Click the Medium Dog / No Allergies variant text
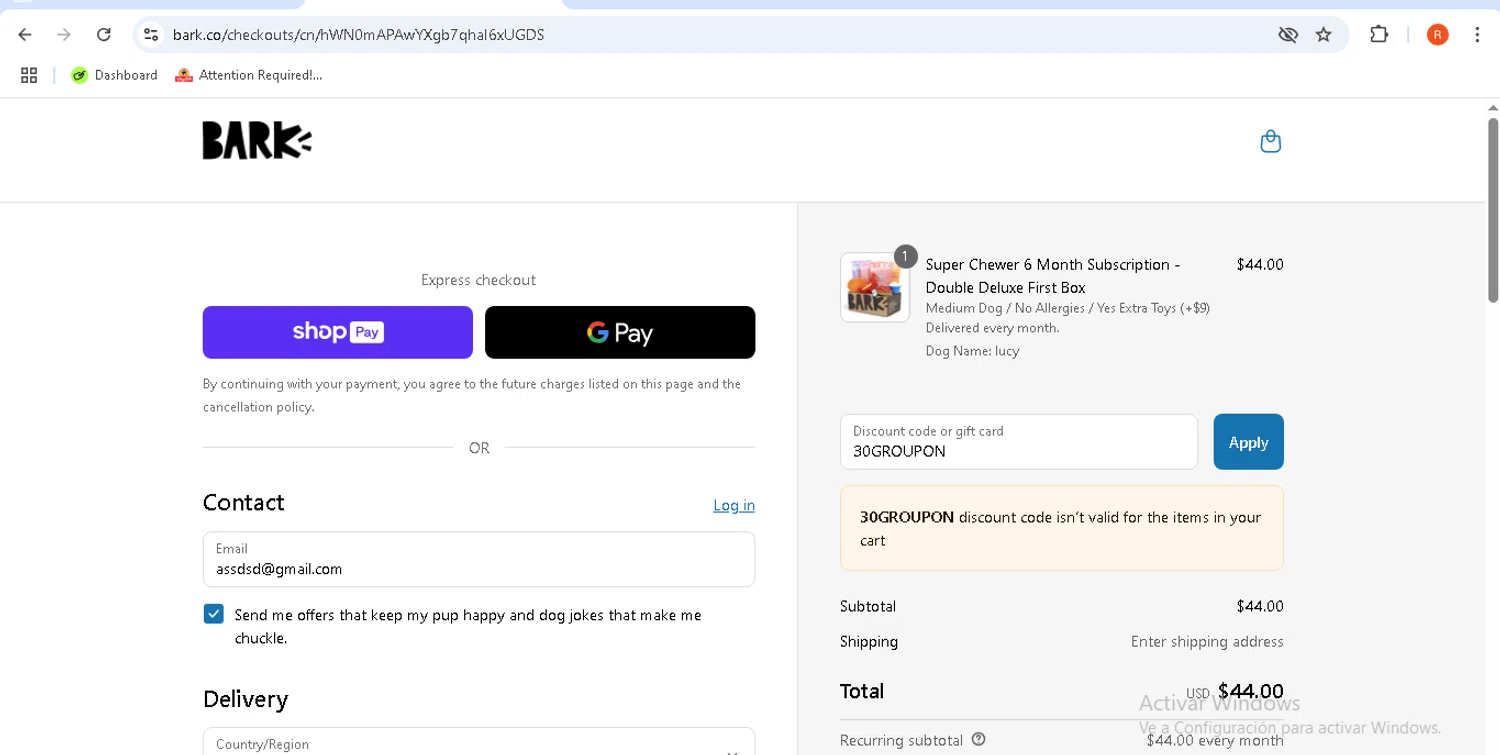 coord(1067,308)
